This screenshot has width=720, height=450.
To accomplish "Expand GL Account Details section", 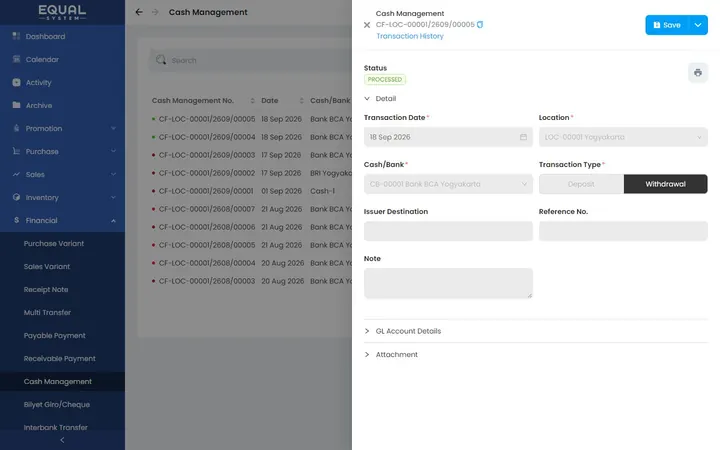I will pos(367,331).
